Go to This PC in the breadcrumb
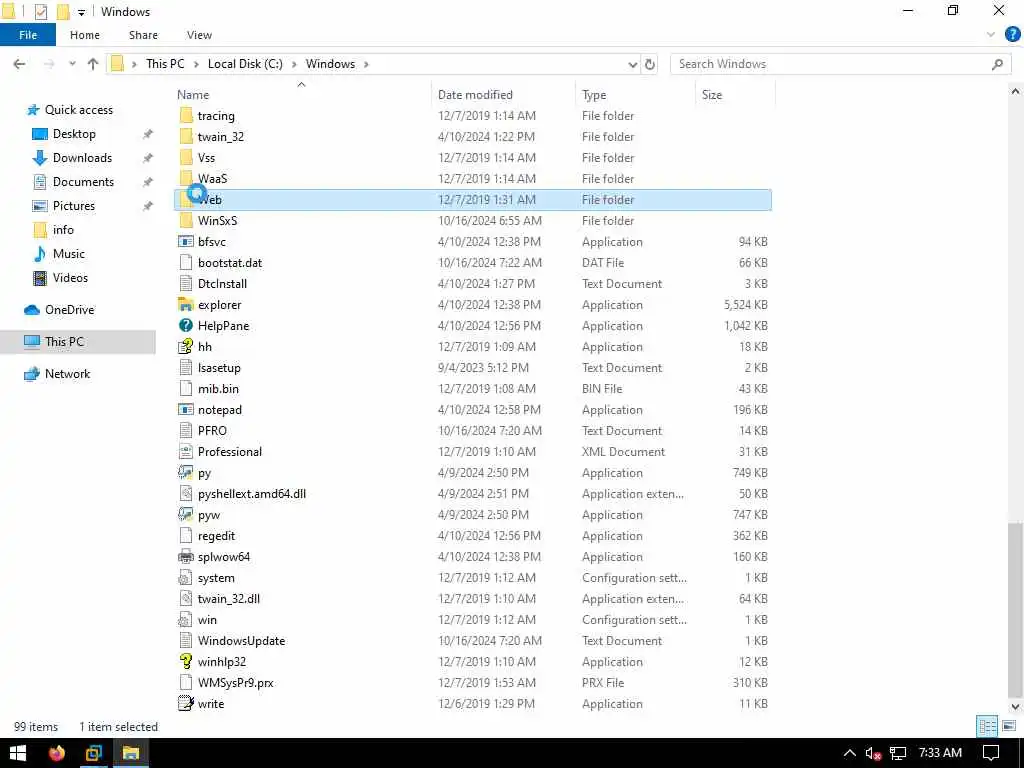The image size is (1024, 768). coord(165,64)
